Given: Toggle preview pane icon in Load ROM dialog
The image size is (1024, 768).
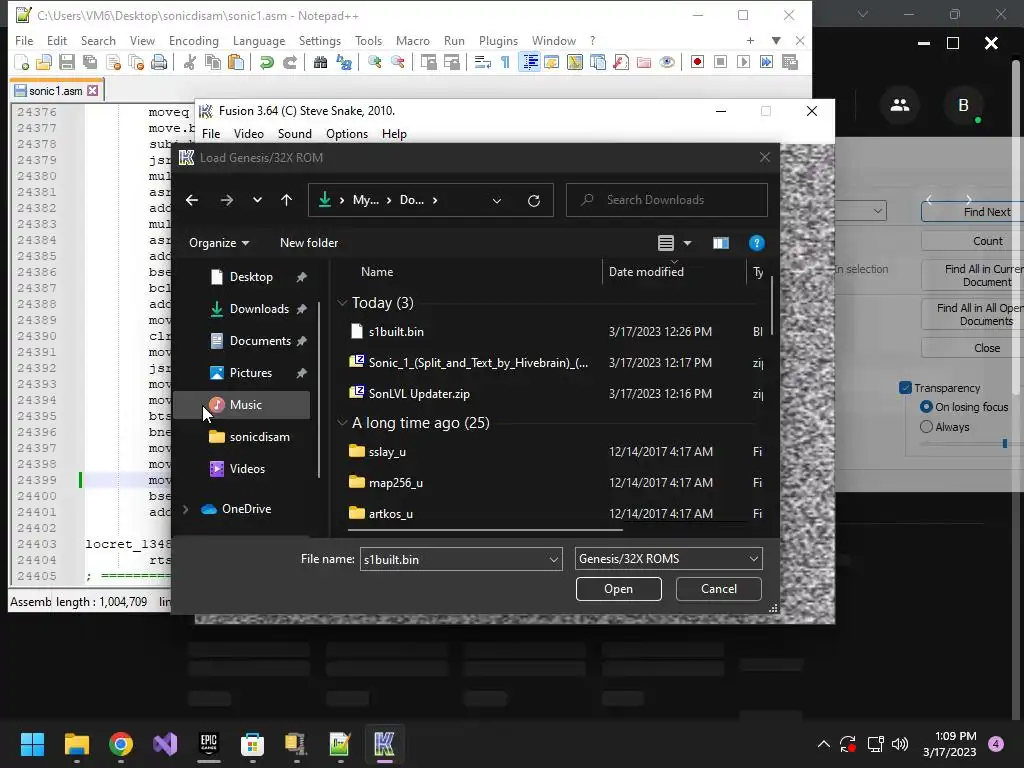Looking at the screenshot, I should coord(720,243).
